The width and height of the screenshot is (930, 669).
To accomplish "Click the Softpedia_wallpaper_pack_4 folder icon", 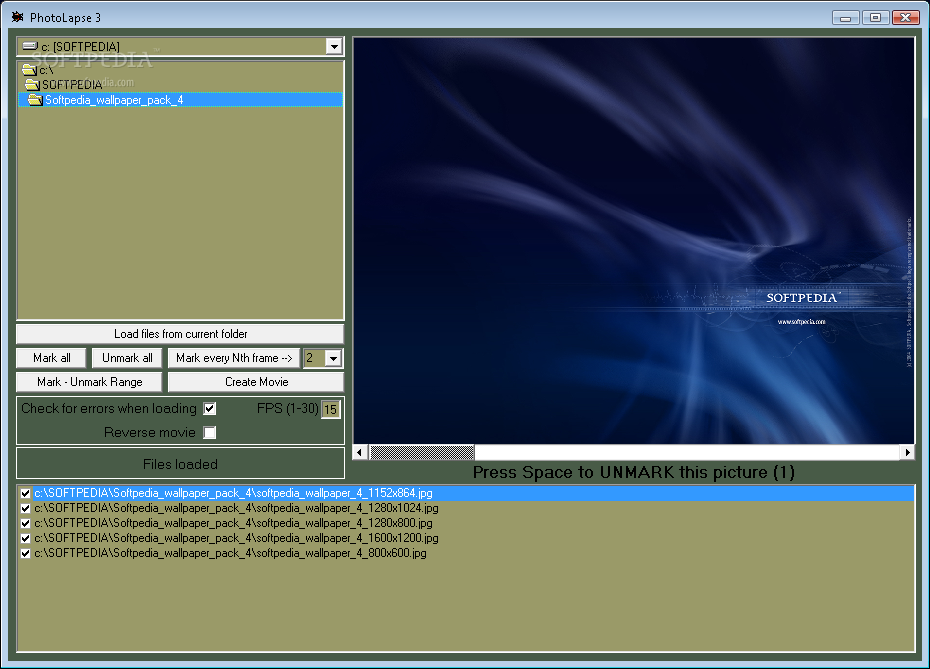I will 36,100.
